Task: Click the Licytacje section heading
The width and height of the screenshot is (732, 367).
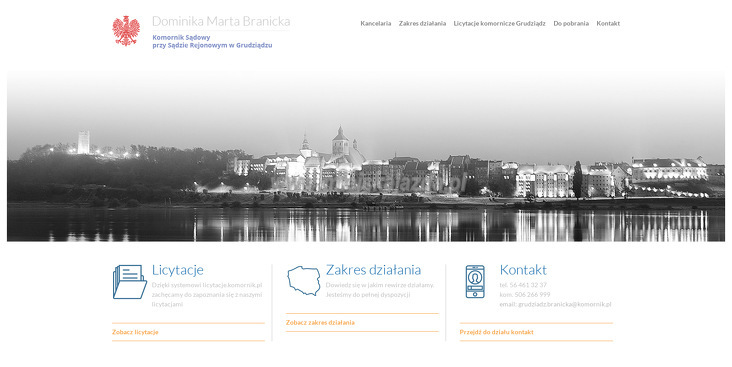Action: (x=178, y=270)
